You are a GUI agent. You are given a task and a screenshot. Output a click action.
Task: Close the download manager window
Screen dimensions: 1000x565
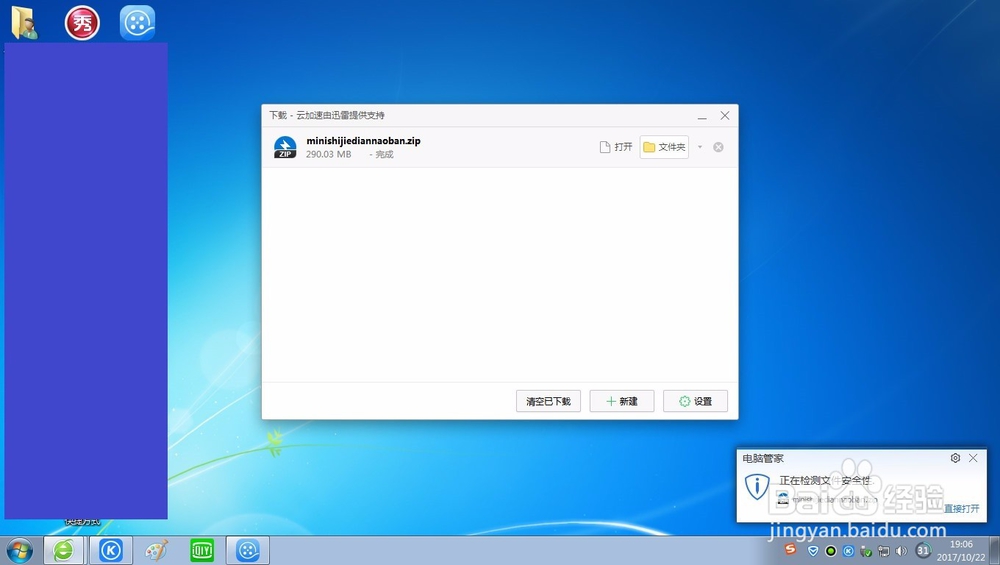click(725, 115)
